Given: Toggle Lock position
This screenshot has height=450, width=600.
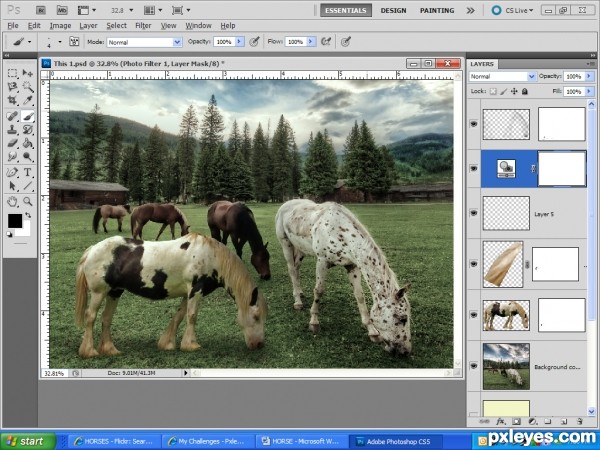Looking at the screenshot, I should [x=514, y=91].
